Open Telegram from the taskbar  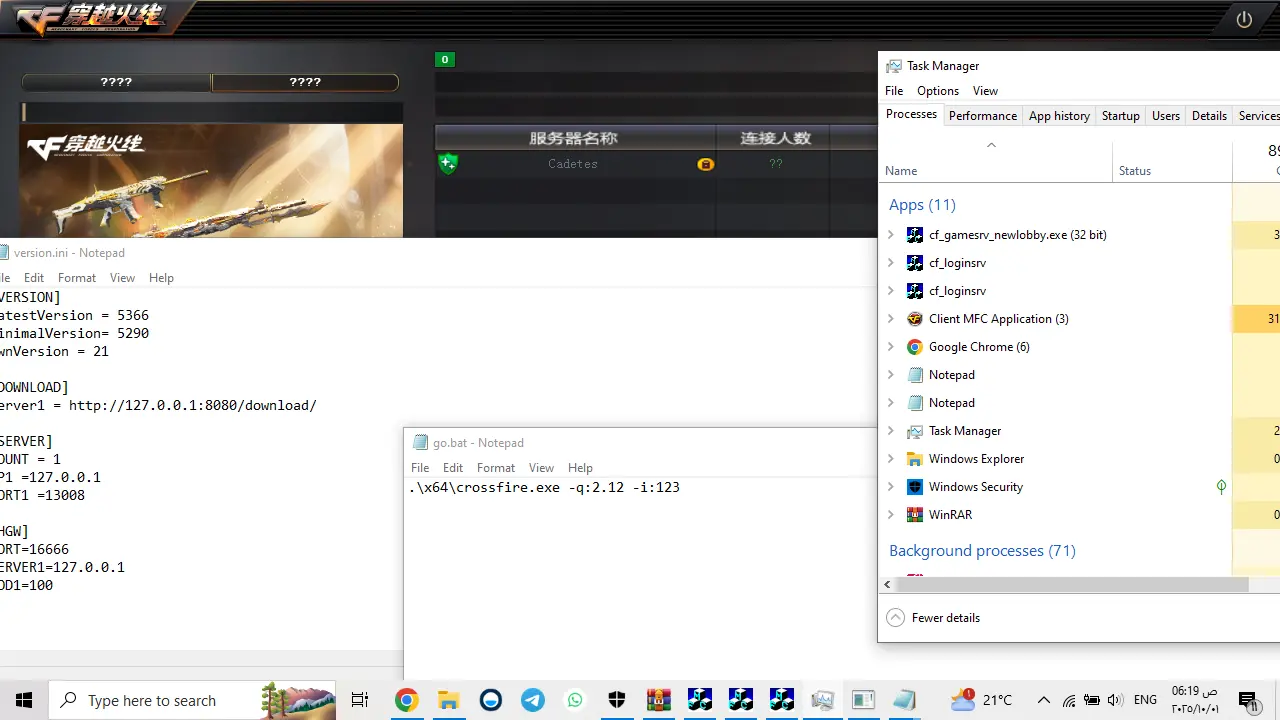[x=533, y=700]
